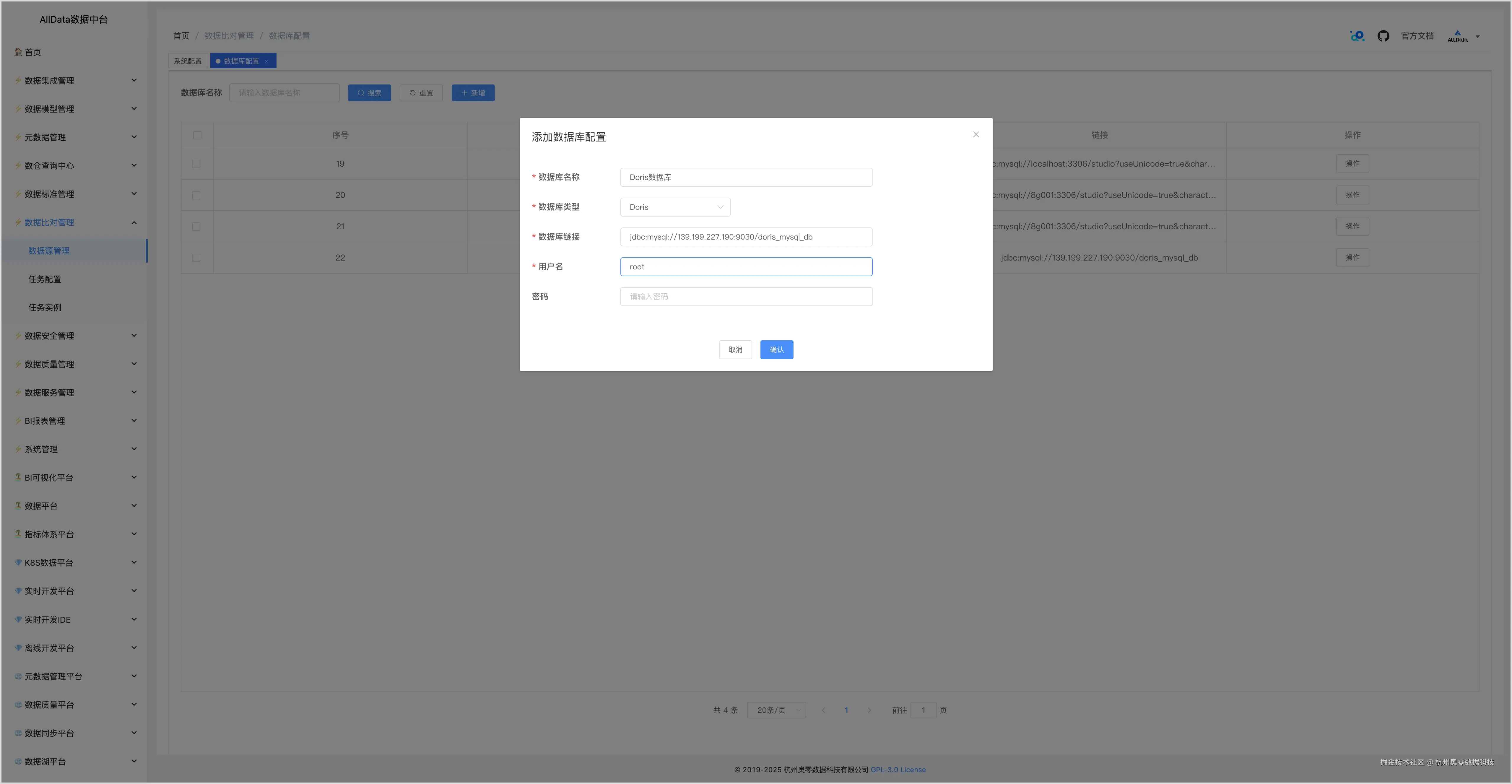1512x784 pixels.
Task: Open the GitHub icon in header
Action: tap(1383, 36)
